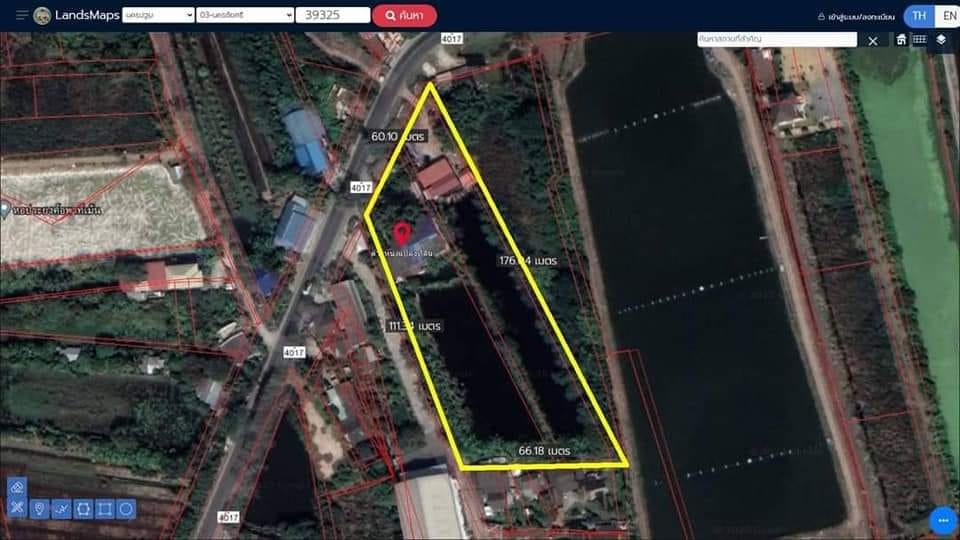Clear the place search with X
This screenshot has height=540, width=960.
click(x=873, y=40)
